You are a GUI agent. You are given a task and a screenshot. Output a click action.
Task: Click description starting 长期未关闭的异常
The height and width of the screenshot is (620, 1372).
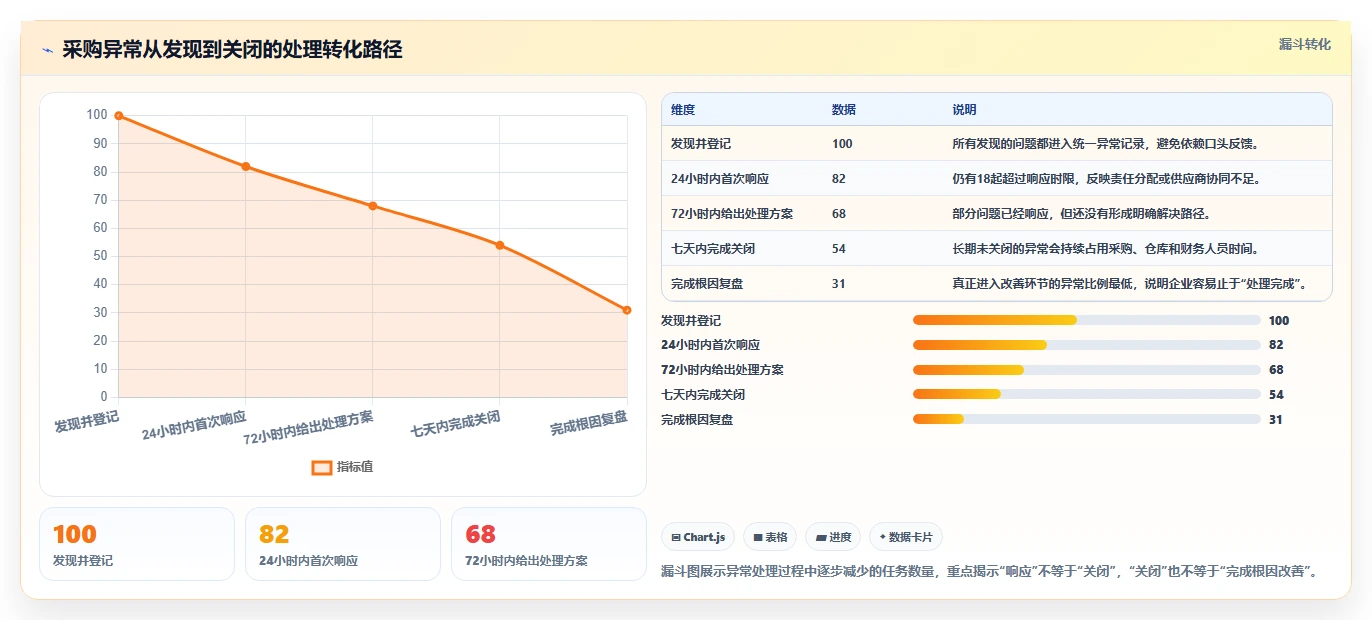pos(1106,249)
